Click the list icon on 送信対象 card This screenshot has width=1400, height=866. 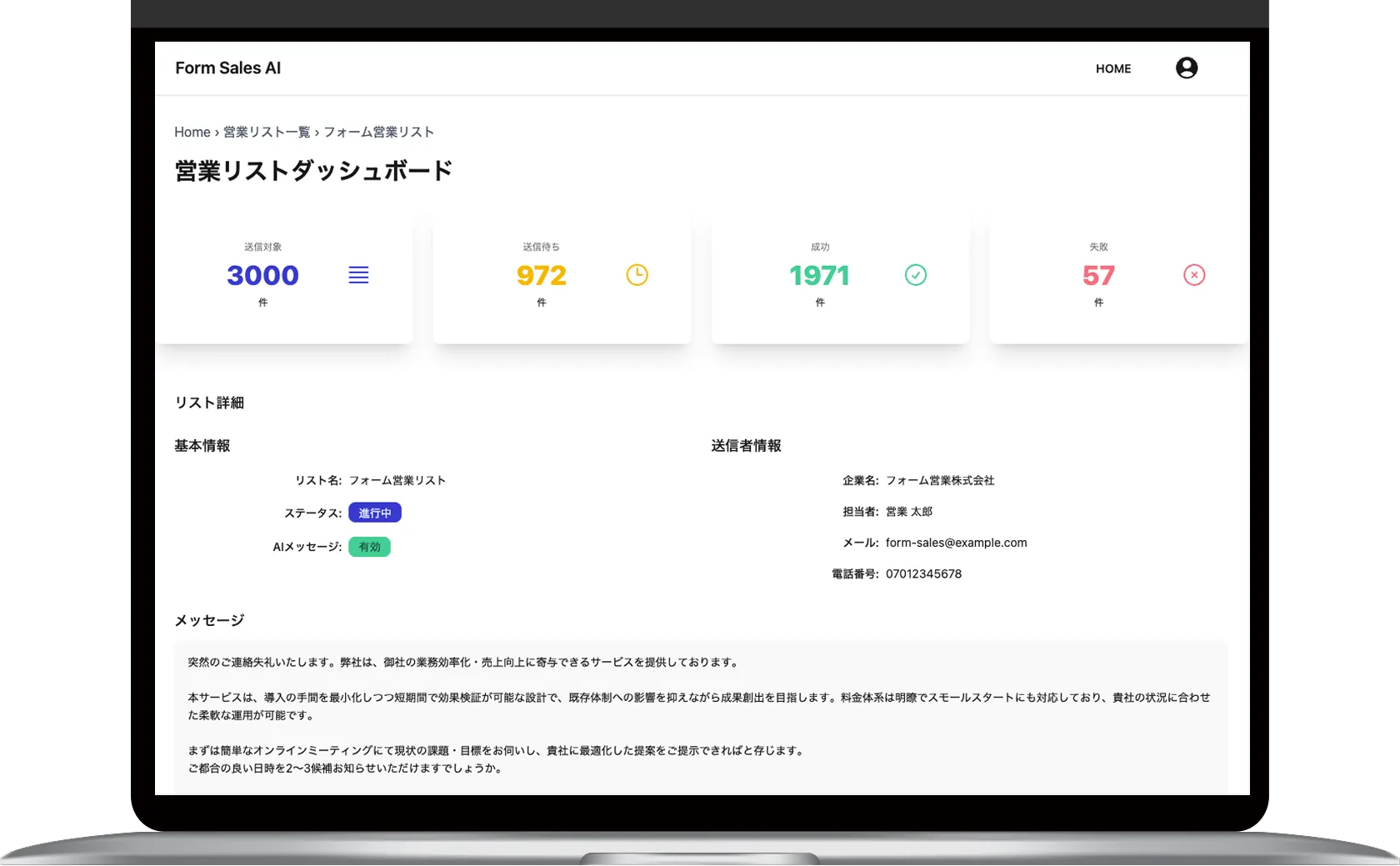(x=358, y=275)
